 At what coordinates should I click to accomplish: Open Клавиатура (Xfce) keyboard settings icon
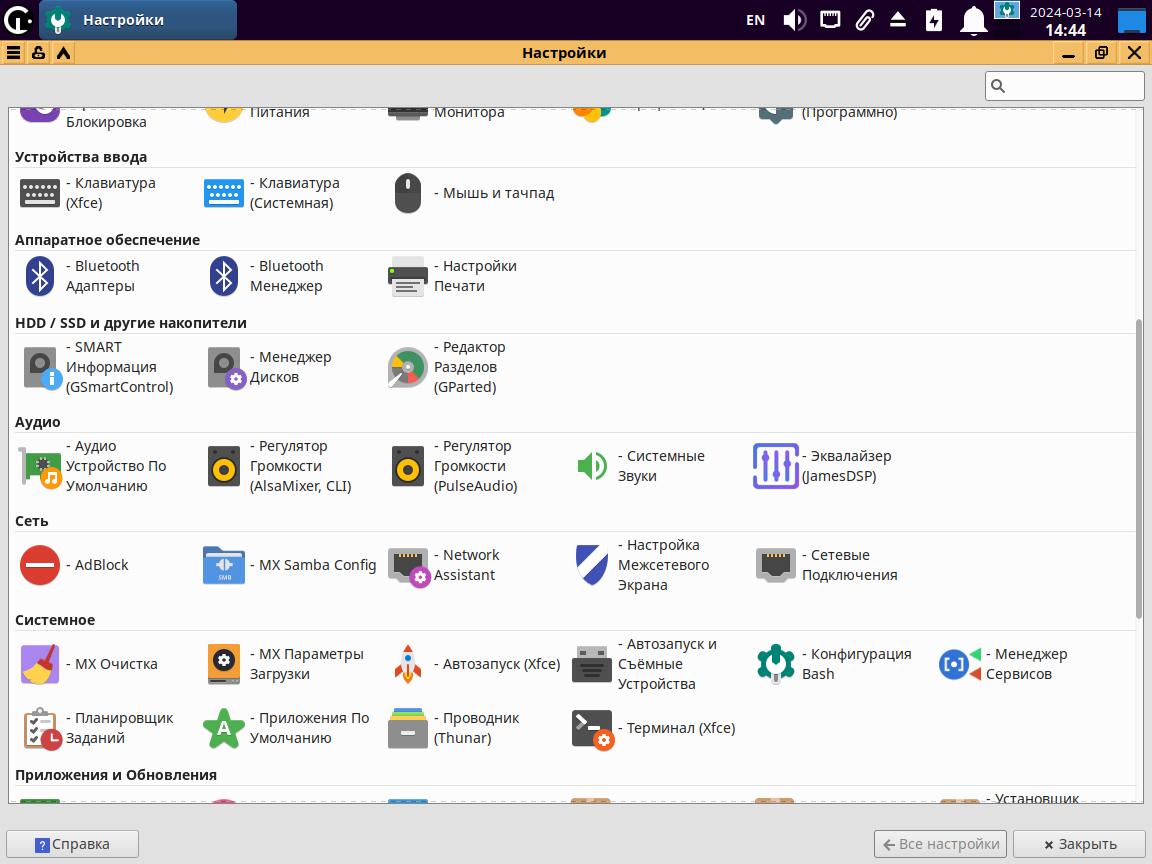click(x=40, y=193)
